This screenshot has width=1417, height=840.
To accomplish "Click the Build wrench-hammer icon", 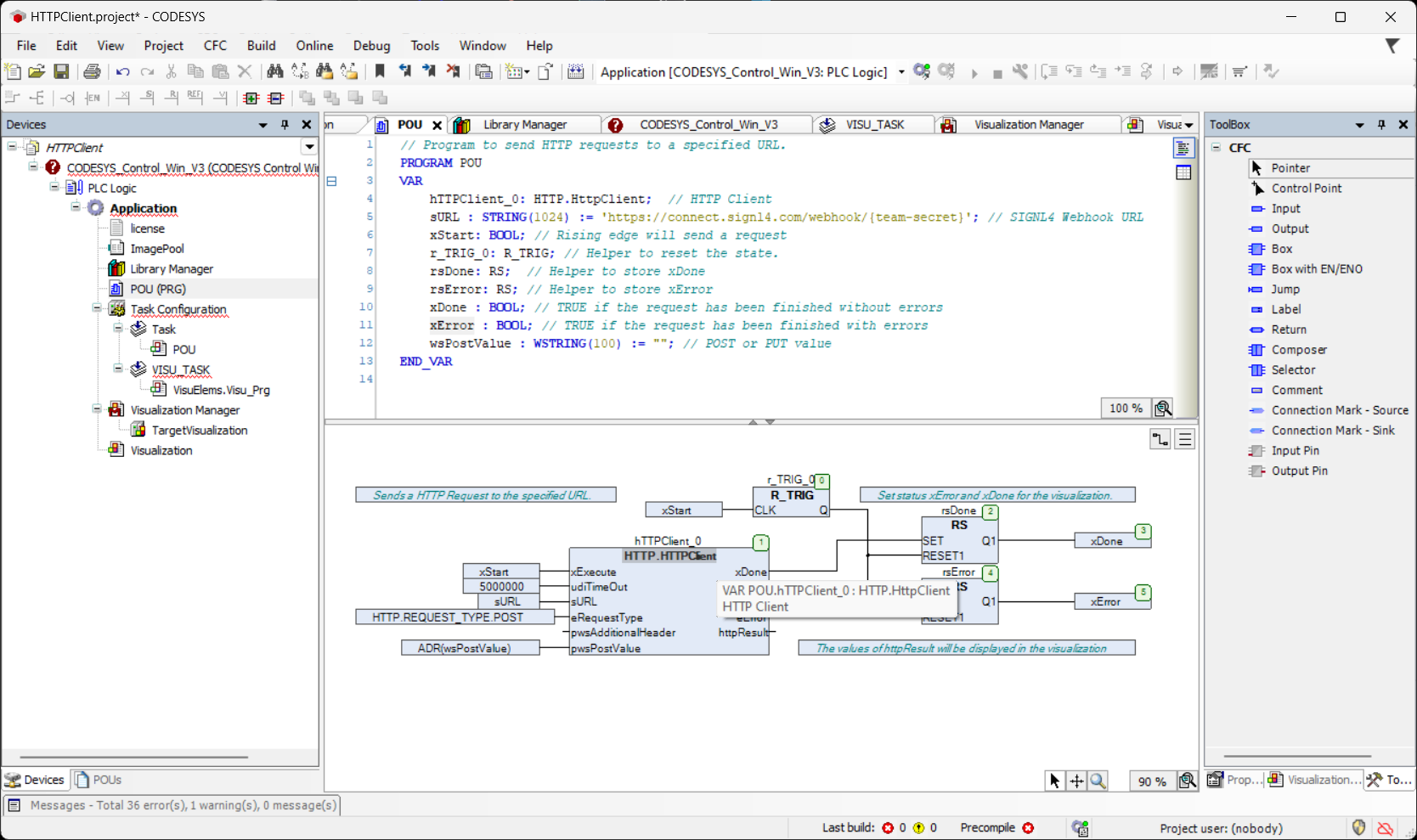I will tap(1020, 71).
